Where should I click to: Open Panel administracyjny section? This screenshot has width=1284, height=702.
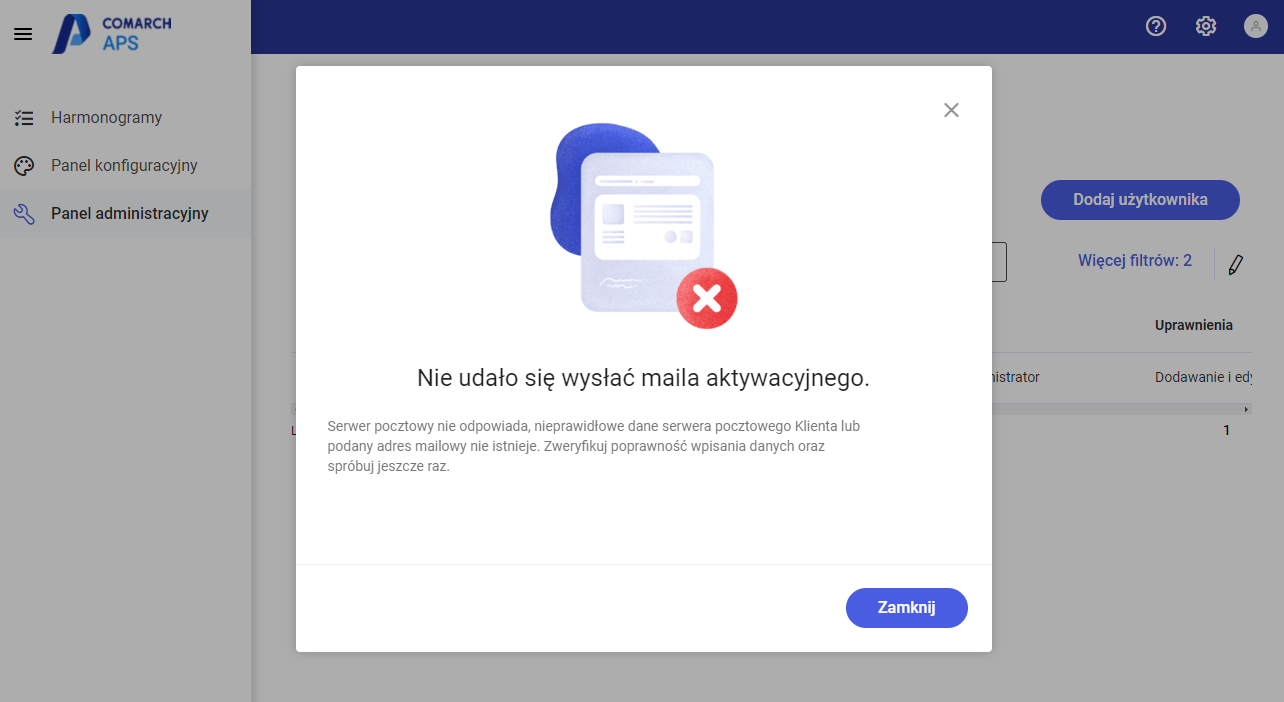click(x=129, y=213)
